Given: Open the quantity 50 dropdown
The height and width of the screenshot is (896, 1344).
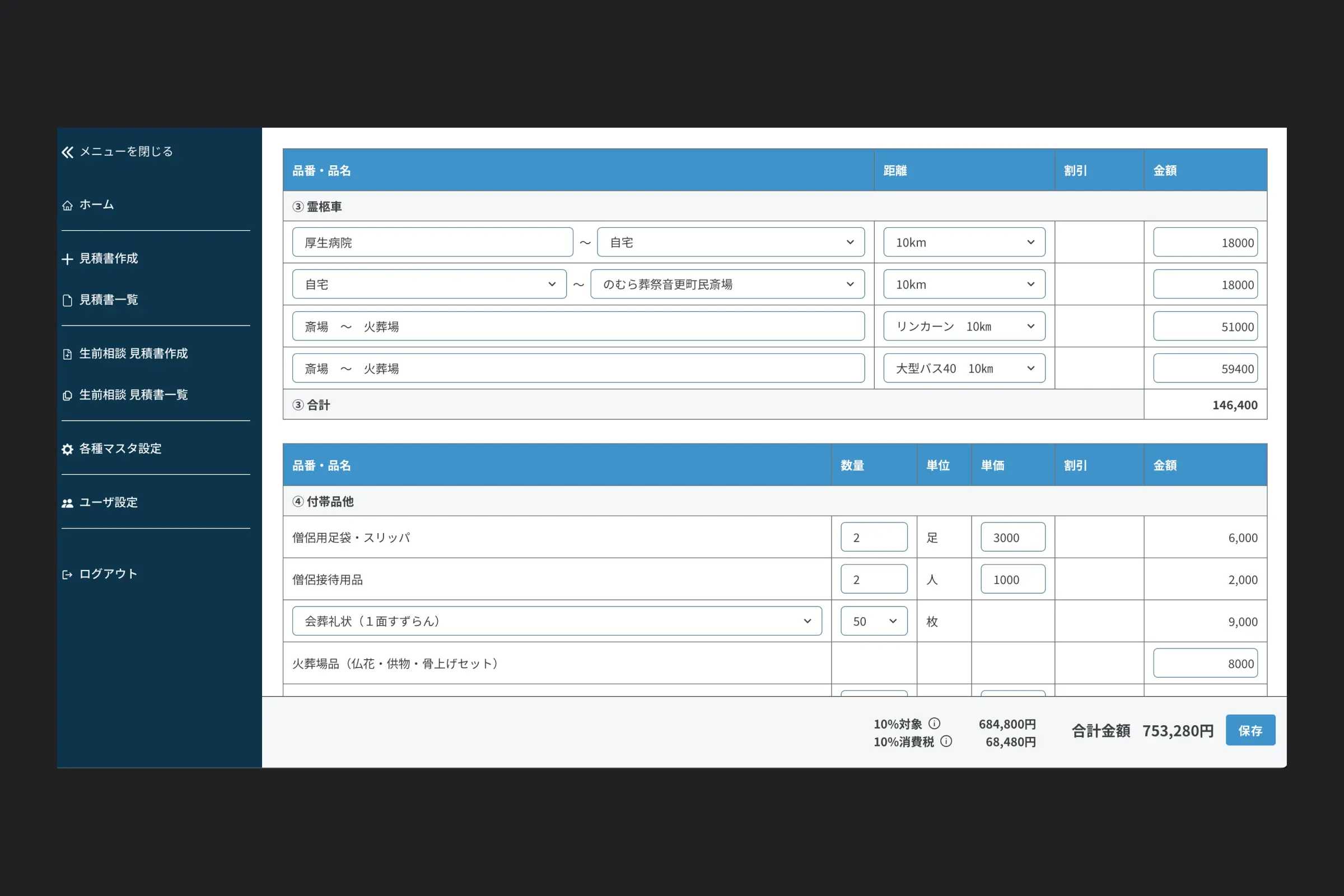Looking at the screenshot, I should [874, 621].
